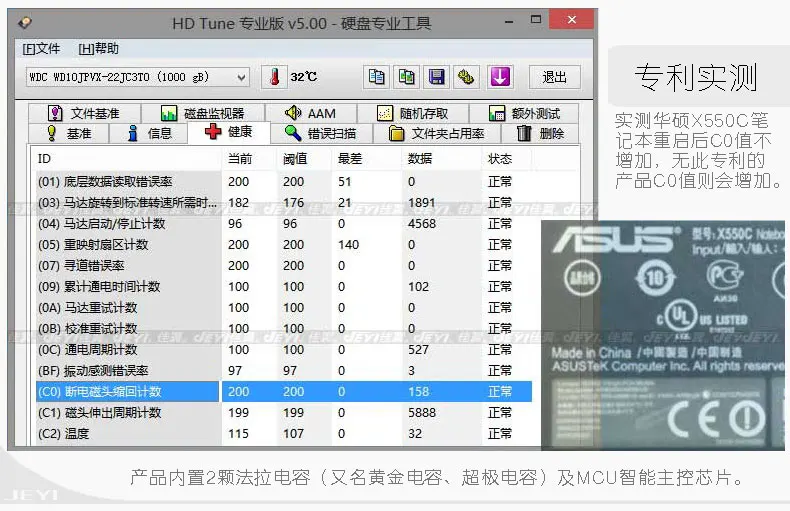Click data value 4568 in row 04
790x511 pixels.
point(422,224)
